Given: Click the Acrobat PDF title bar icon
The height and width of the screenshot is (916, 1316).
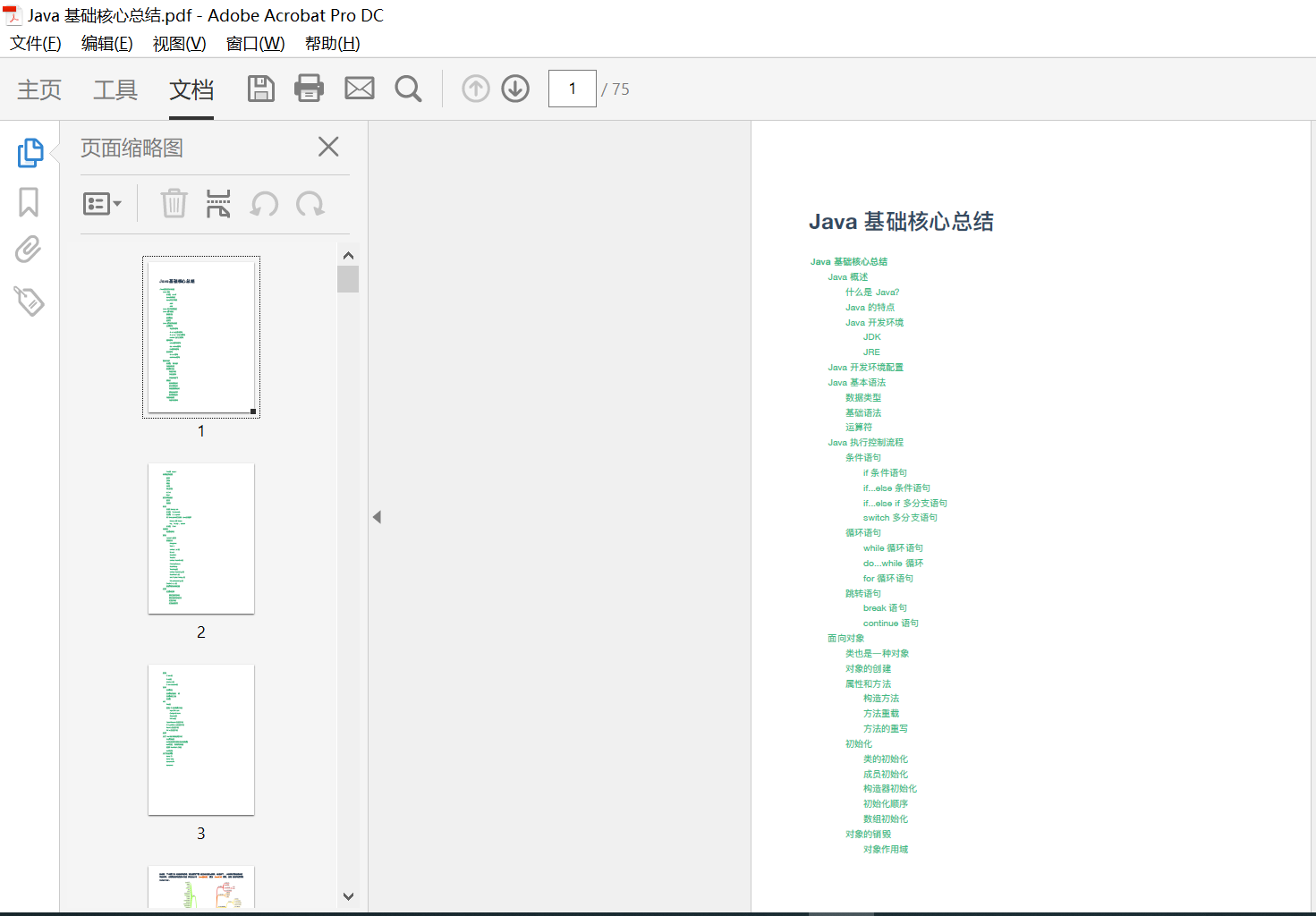Looking at the screenshot, I should pyautogui.click(x=12, y=15).
